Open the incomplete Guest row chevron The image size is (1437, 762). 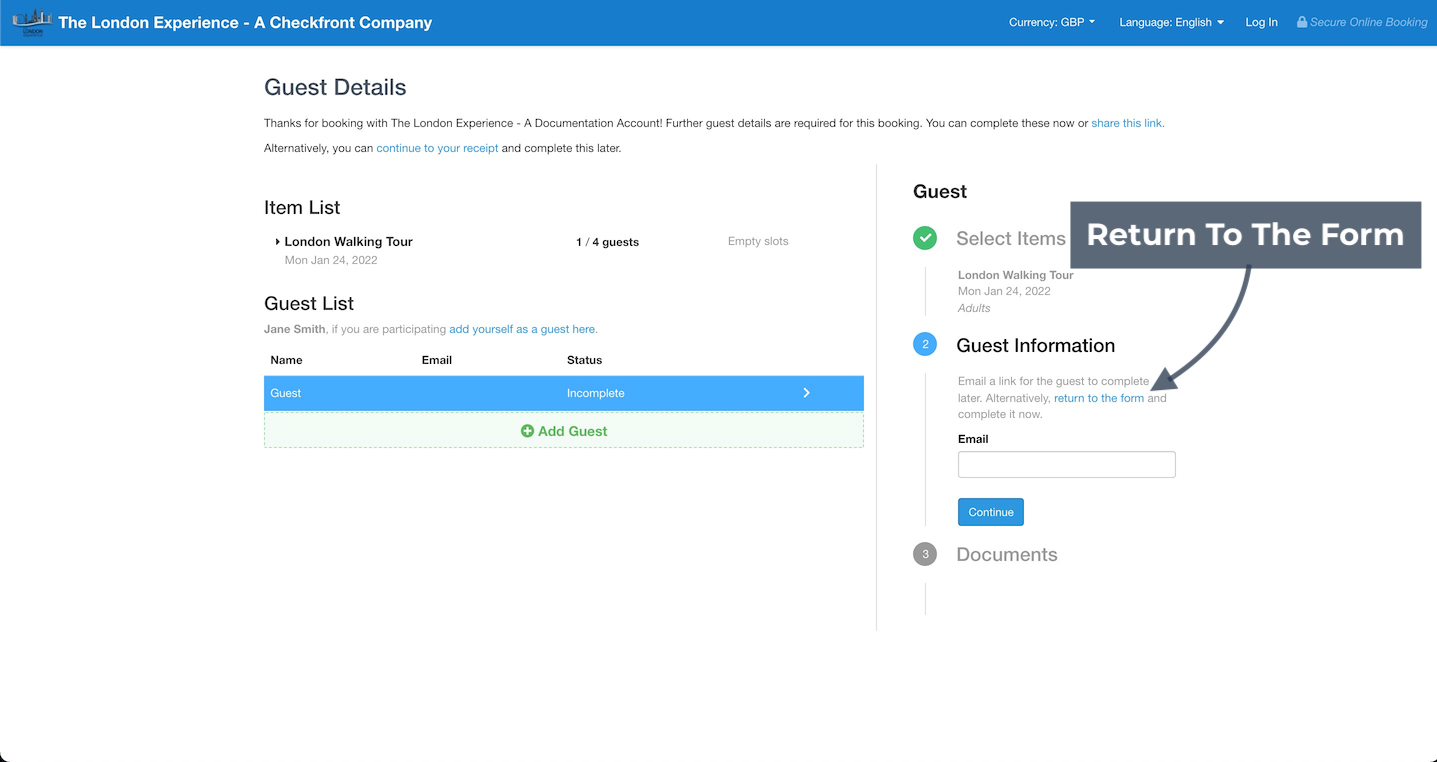coord(806,393)
